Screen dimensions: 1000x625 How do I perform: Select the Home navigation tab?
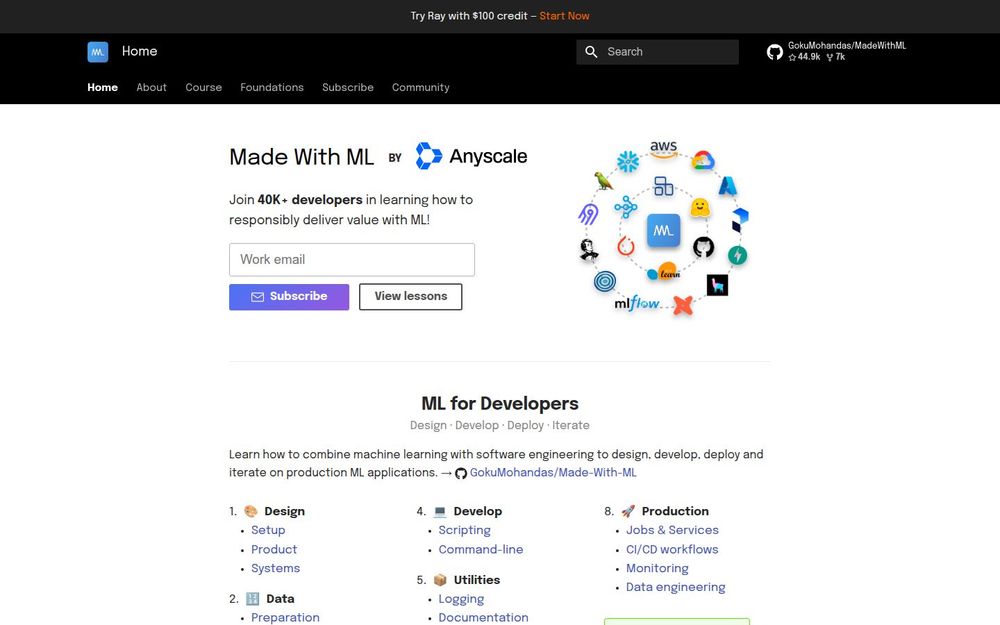point(103,87)
